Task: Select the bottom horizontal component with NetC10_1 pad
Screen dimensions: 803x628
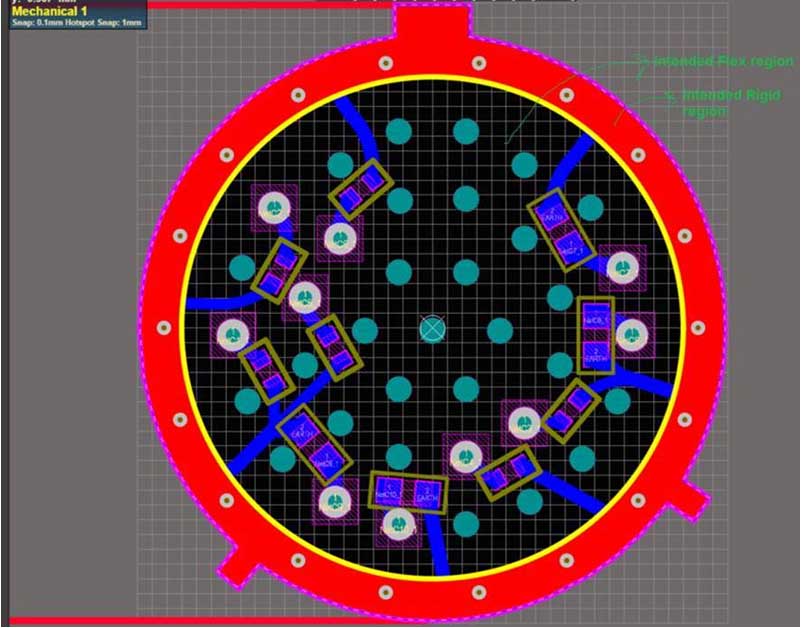Action: [x=405, y=491]
